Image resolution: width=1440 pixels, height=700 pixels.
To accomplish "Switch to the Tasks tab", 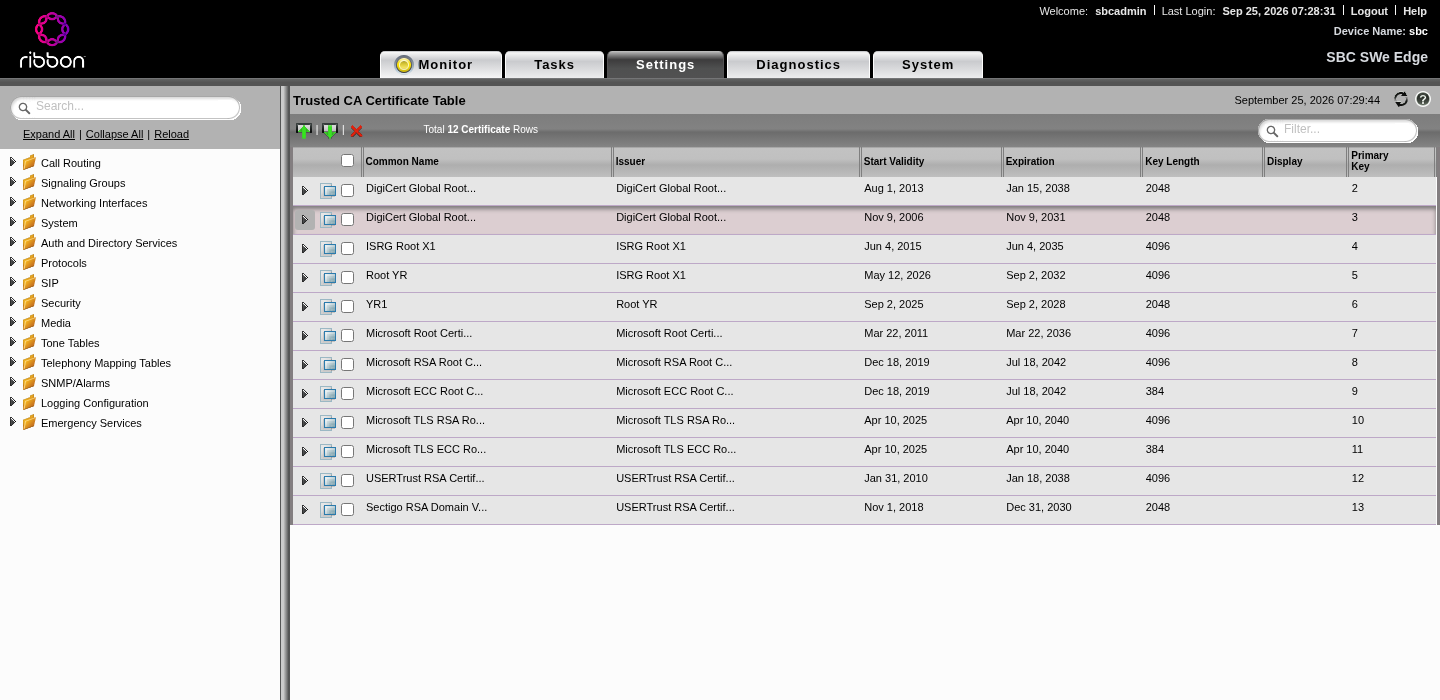I will click(554, 64).
